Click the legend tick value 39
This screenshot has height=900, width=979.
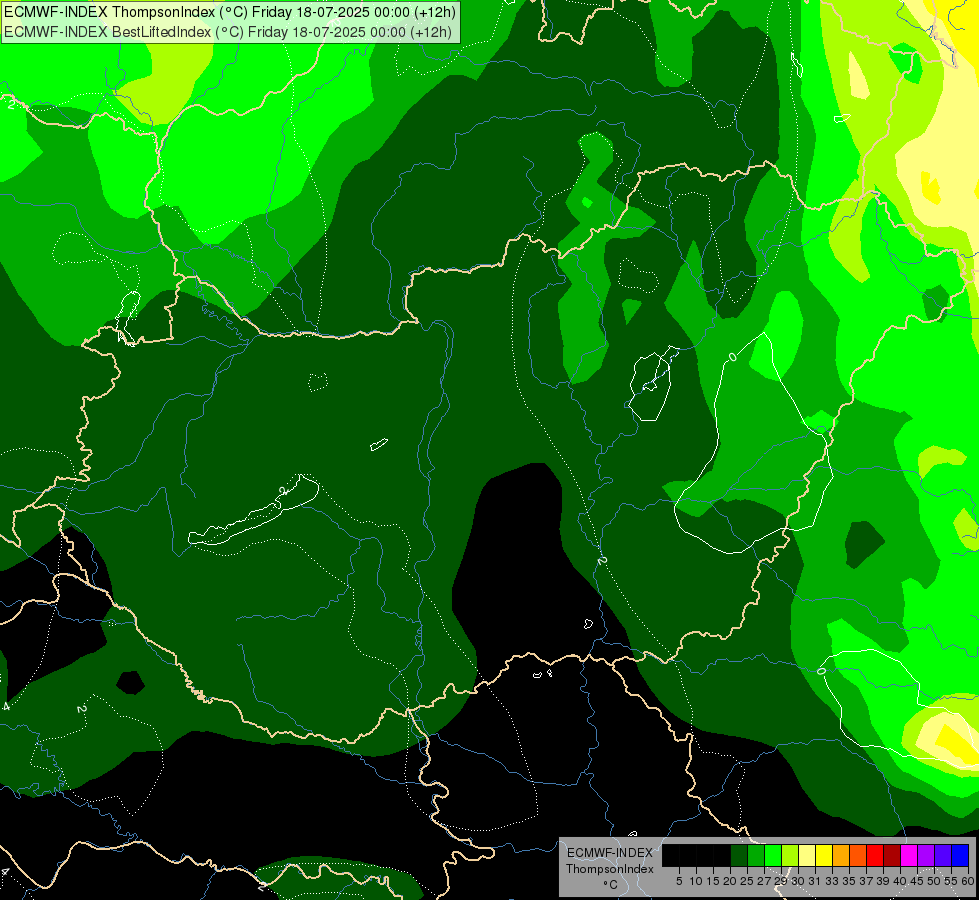883,881
